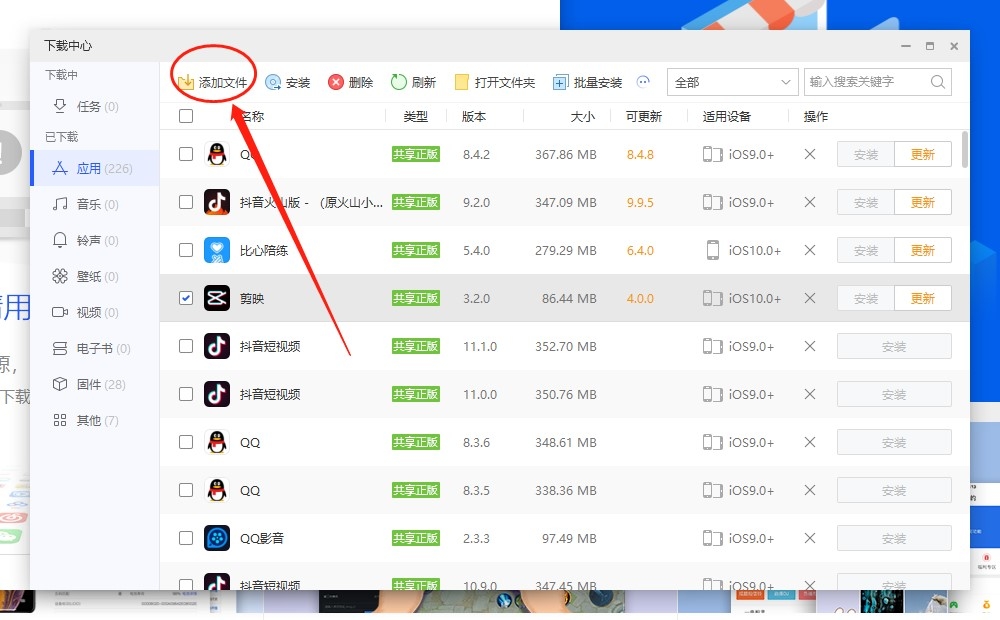Expand the 全部 filter dropdown

[732, 82]
